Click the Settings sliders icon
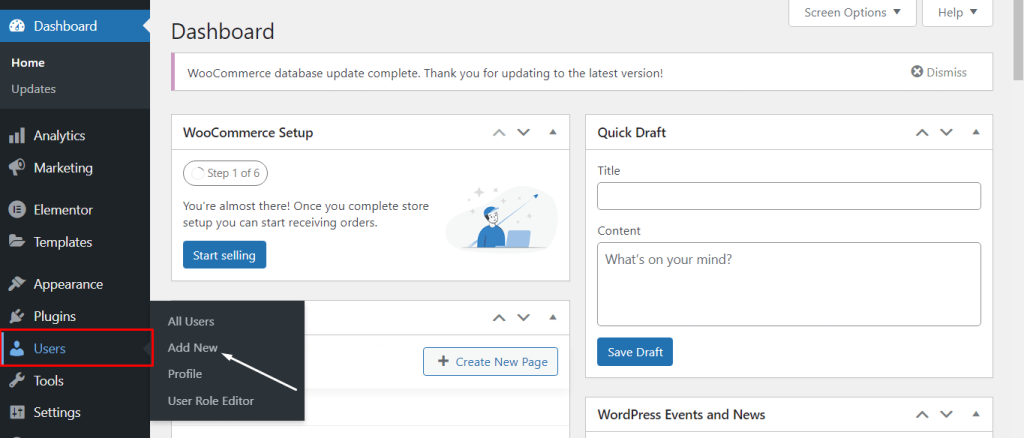The height and width of the screenshot is (438, 1024). 17,413
